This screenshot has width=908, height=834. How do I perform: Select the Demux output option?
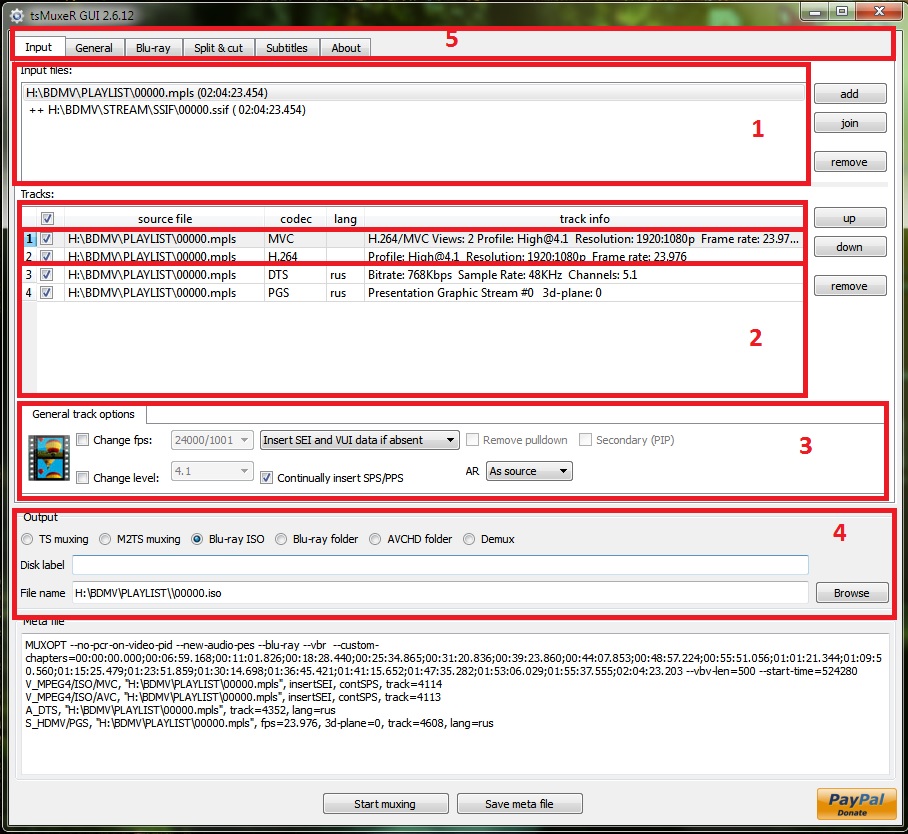[x=469, y=539]
